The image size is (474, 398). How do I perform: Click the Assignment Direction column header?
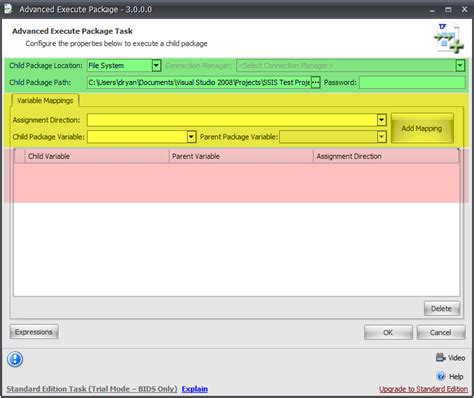pyautogui.click(x=386, y=156)
